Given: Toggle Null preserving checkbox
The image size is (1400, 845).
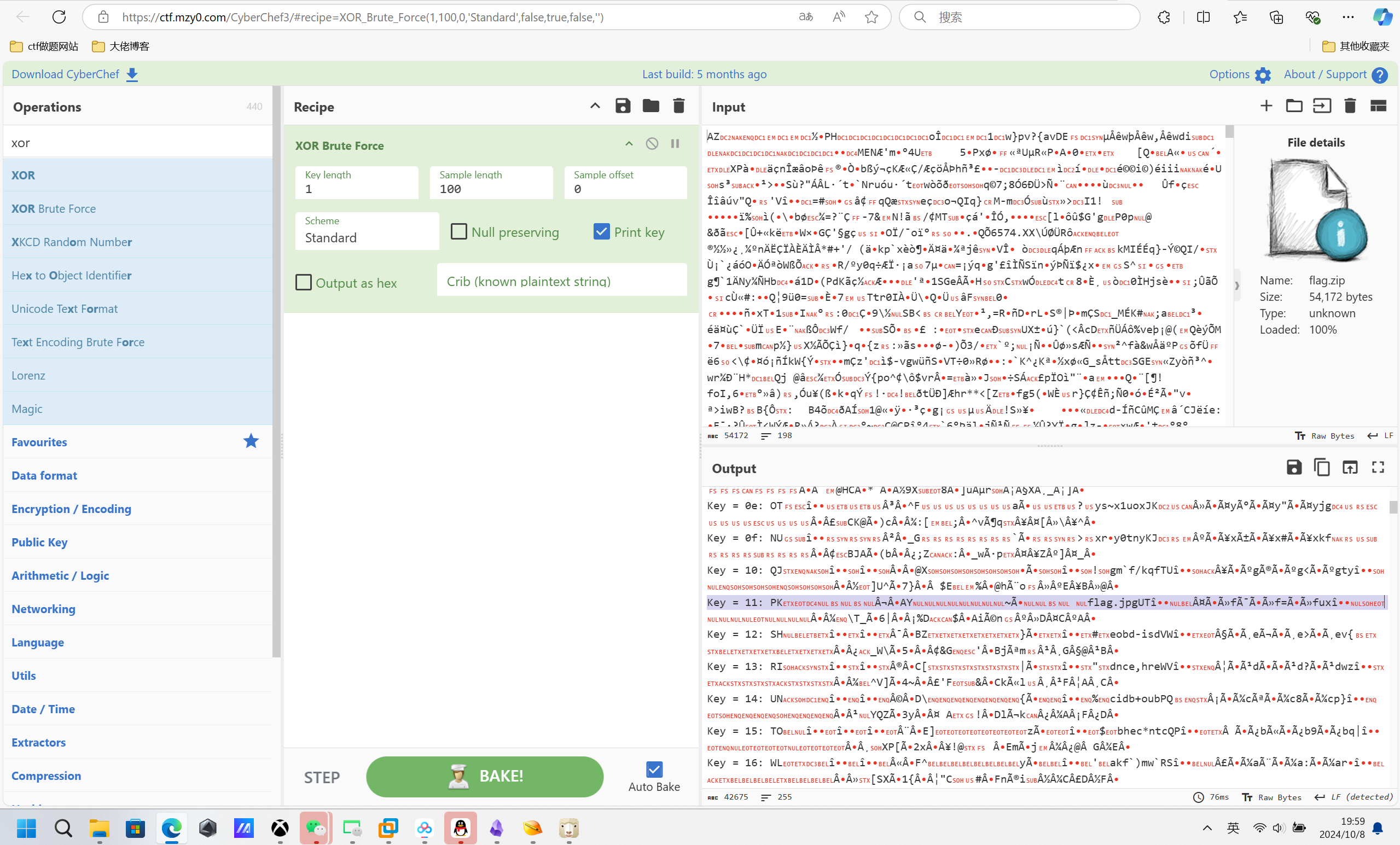Looking at the screenshot, I should tap(458, 232).
